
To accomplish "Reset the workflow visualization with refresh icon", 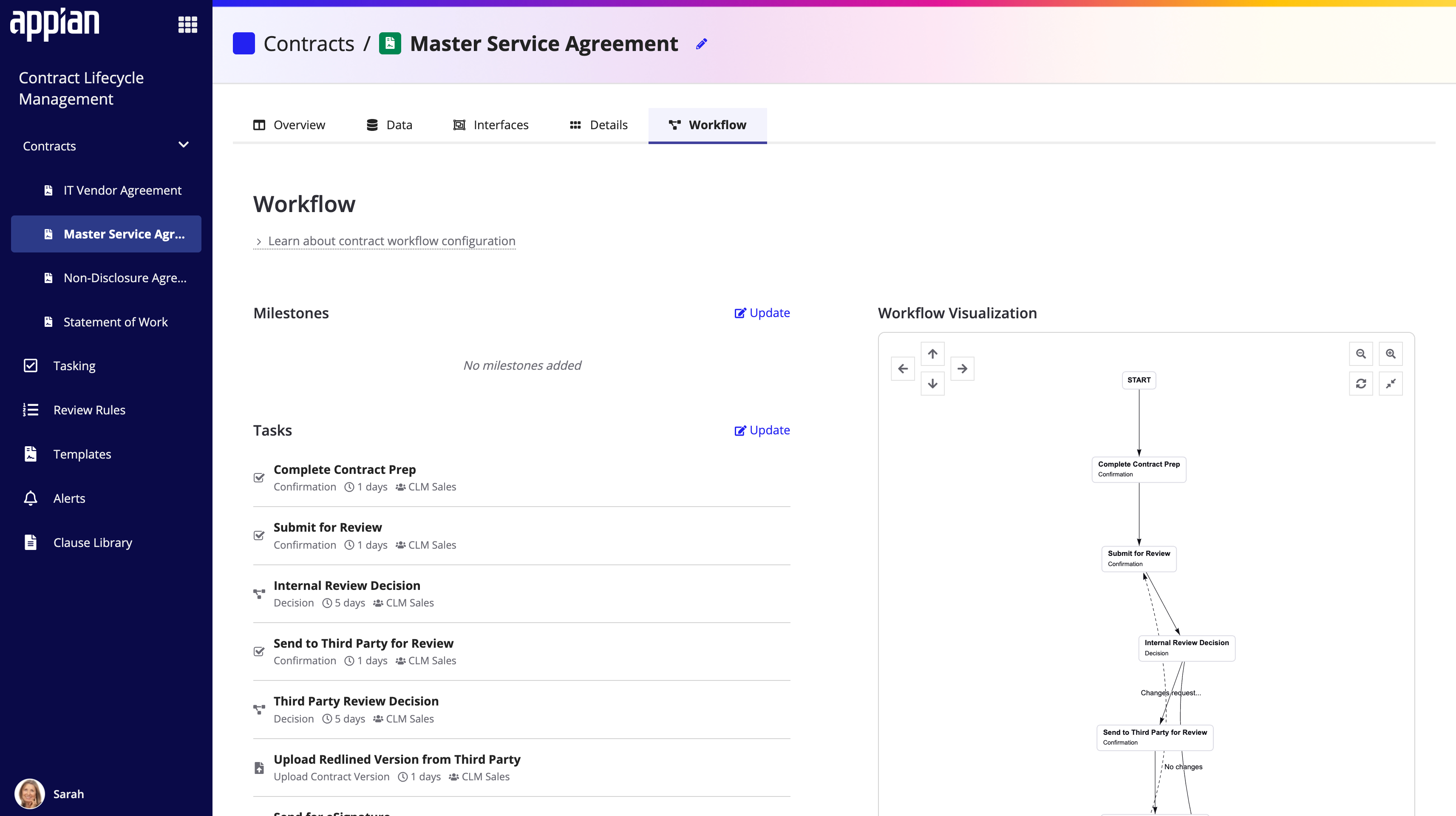I will click(x=1361, y=384).
